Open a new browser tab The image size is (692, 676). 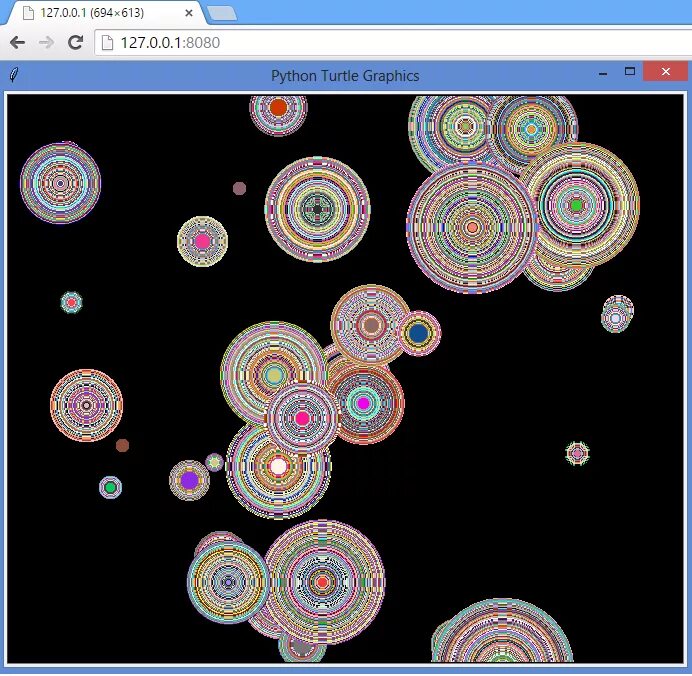222,13
